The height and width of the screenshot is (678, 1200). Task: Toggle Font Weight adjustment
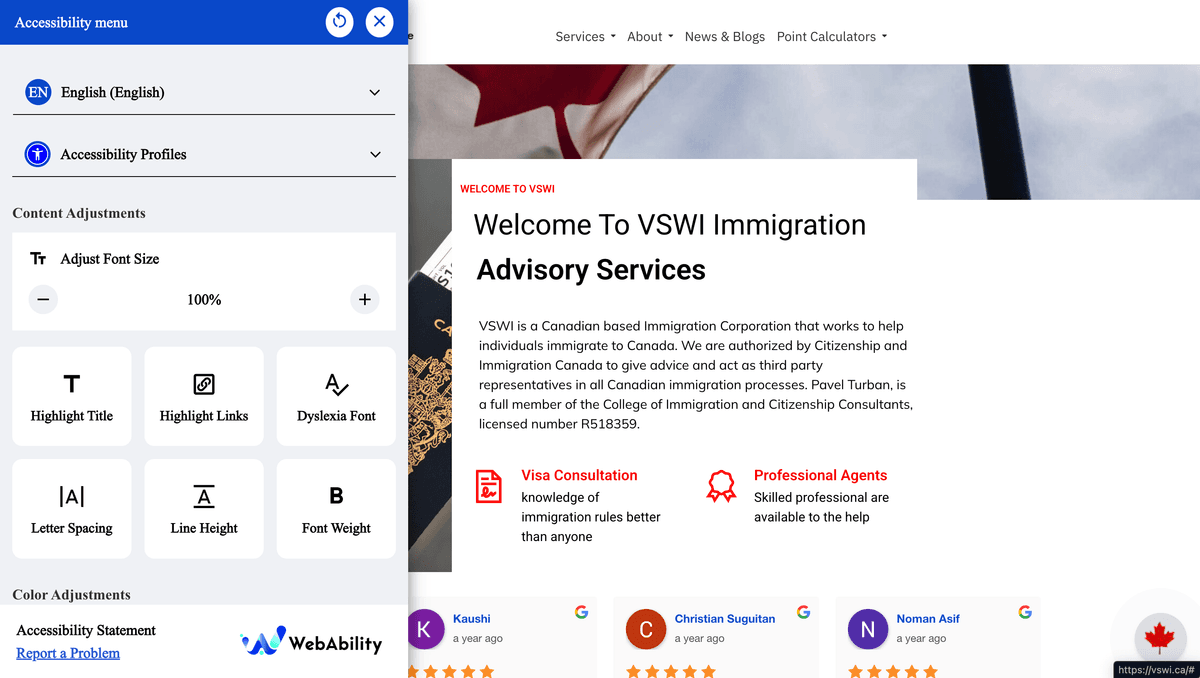[x=336, y=508]
